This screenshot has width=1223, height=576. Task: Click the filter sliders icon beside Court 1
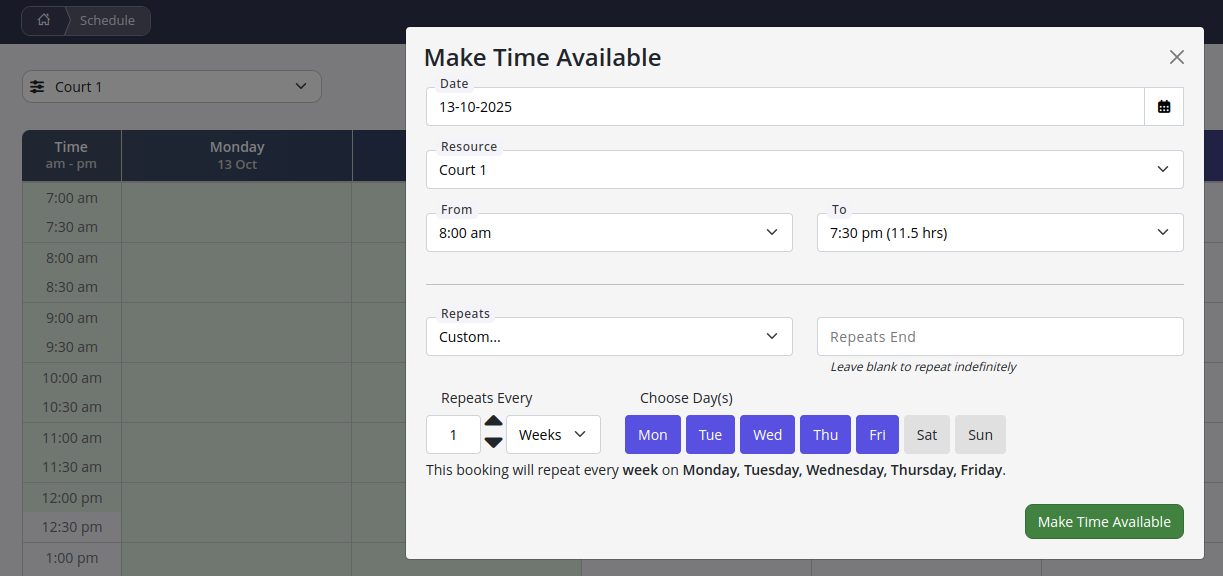click(x=37, y=87)
